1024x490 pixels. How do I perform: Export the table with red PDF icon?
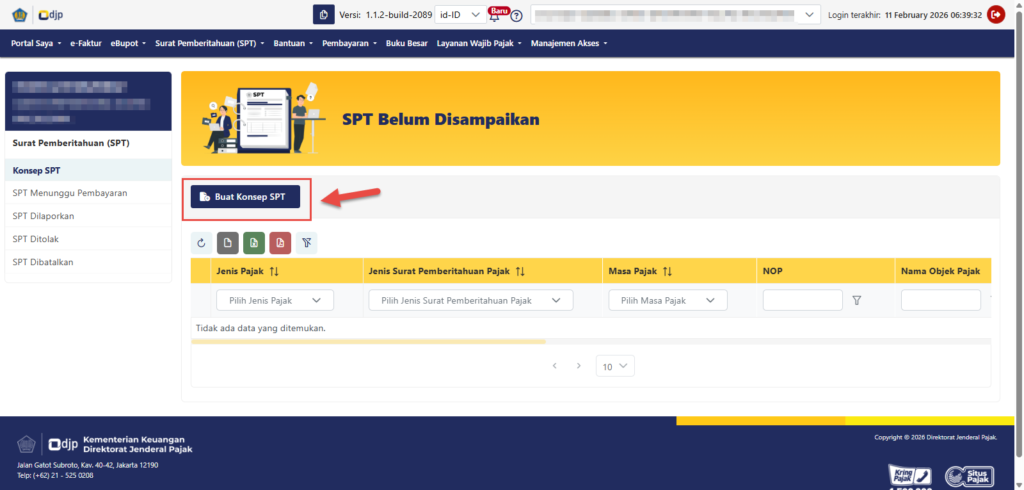point(280,243)
